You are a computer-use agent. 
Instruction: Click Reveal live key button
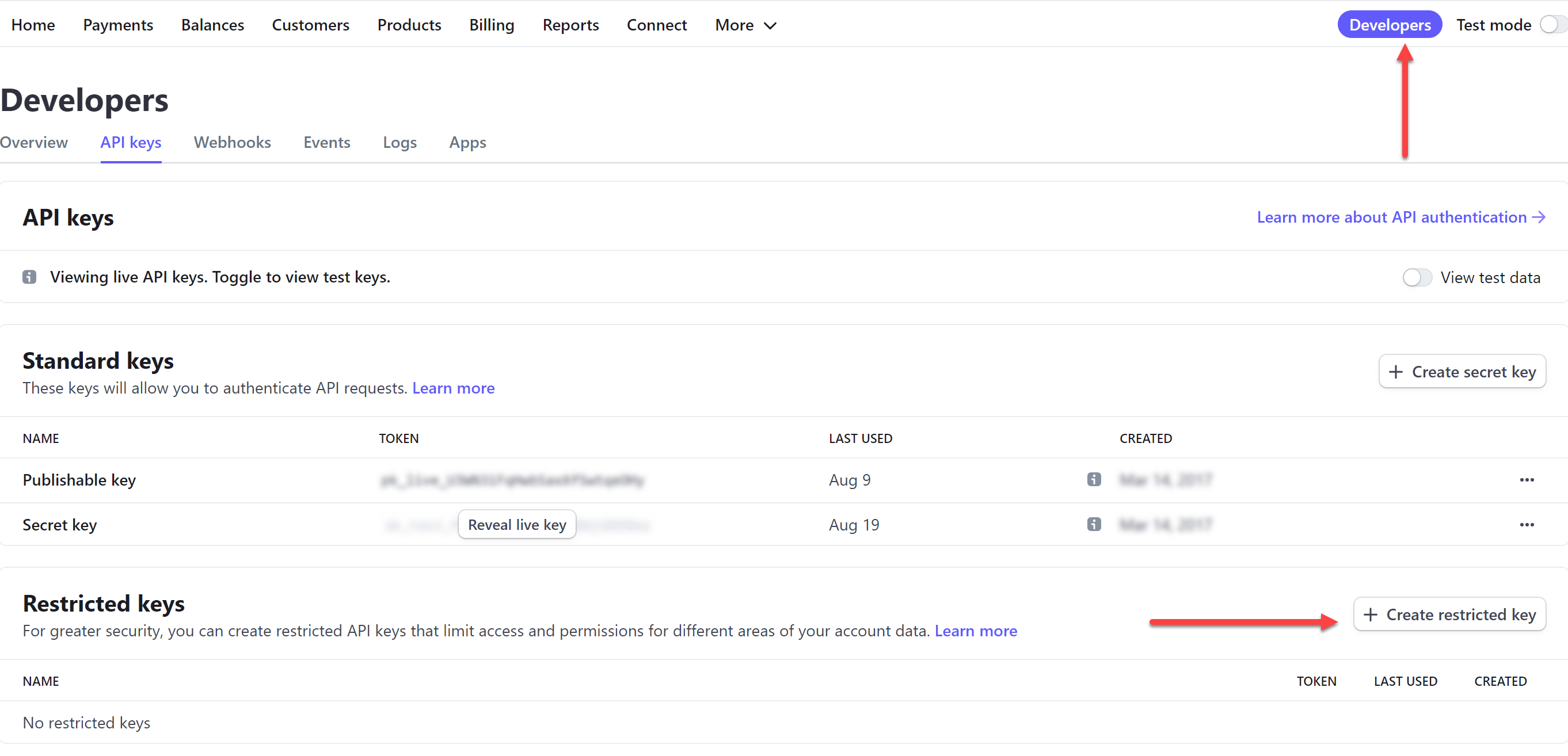click(517, 524)
